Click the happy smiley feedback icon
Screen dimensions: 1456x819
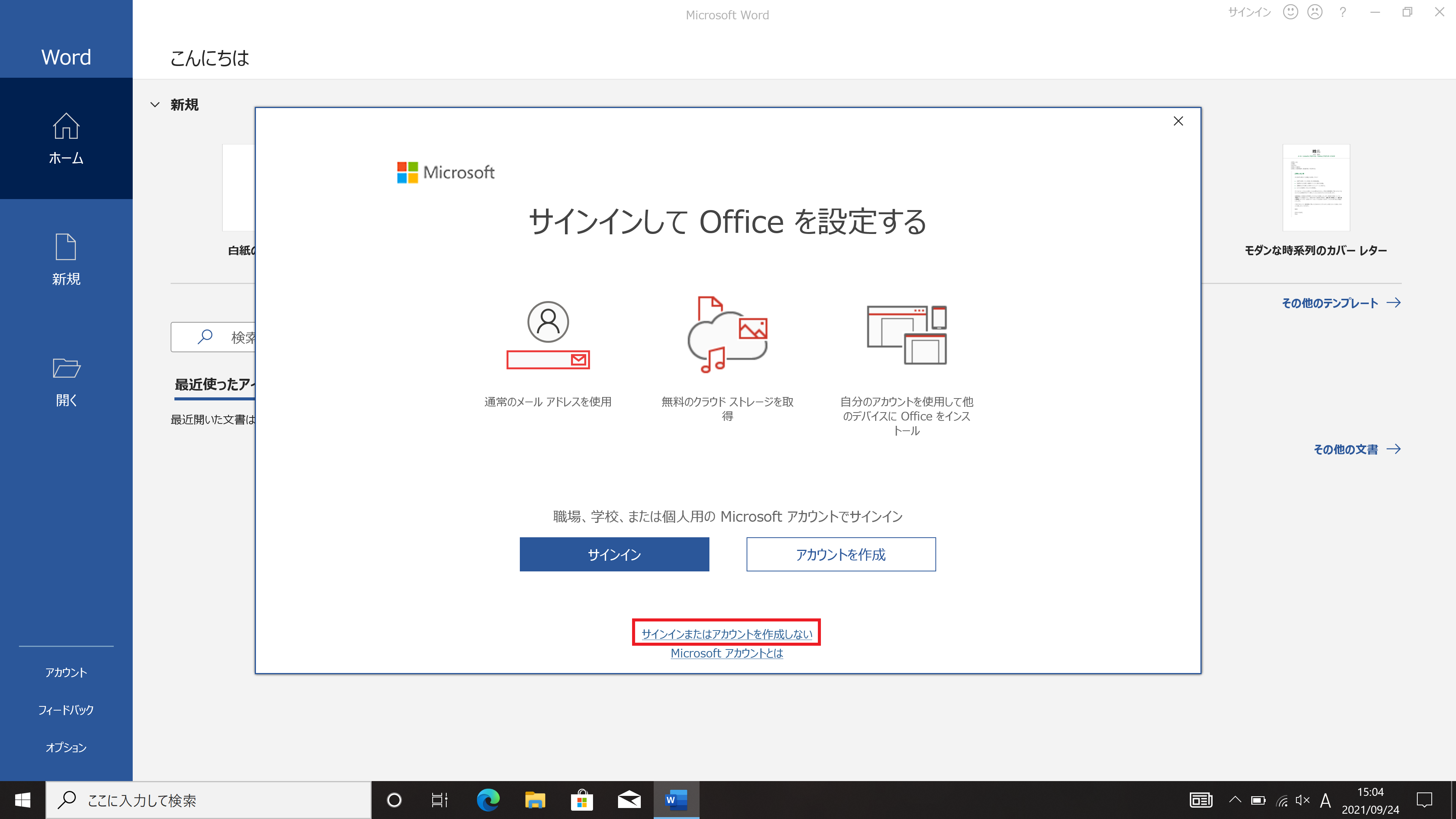(1290, 12)
